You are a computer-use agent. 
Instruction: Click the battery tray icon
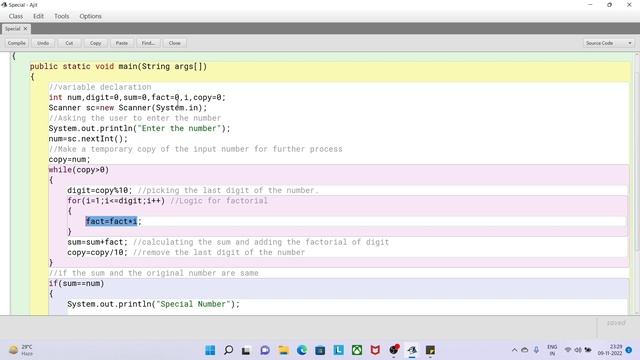pos(588,350)
